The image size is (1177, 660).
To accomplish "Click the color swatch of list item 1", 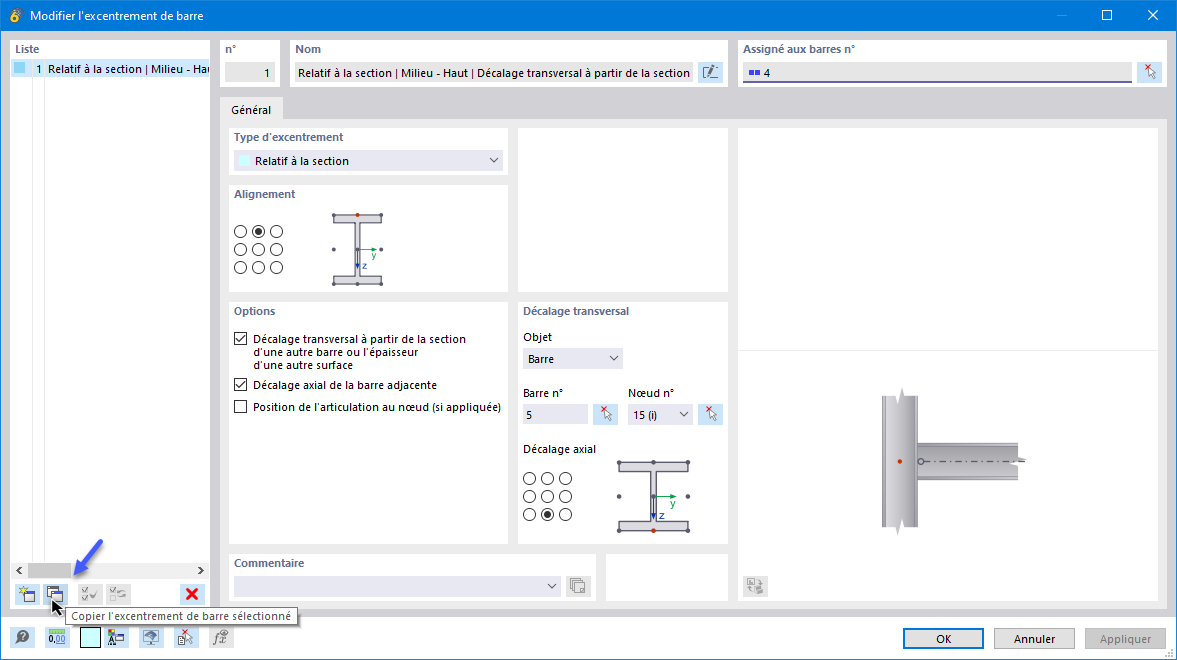I will tap(20, 68).
